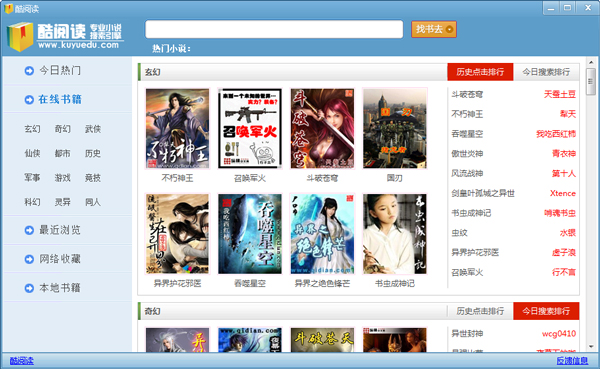Click author 天蚕土豆 in ranking list
This screenshot has width=600, height=369.
click(560, 94)
